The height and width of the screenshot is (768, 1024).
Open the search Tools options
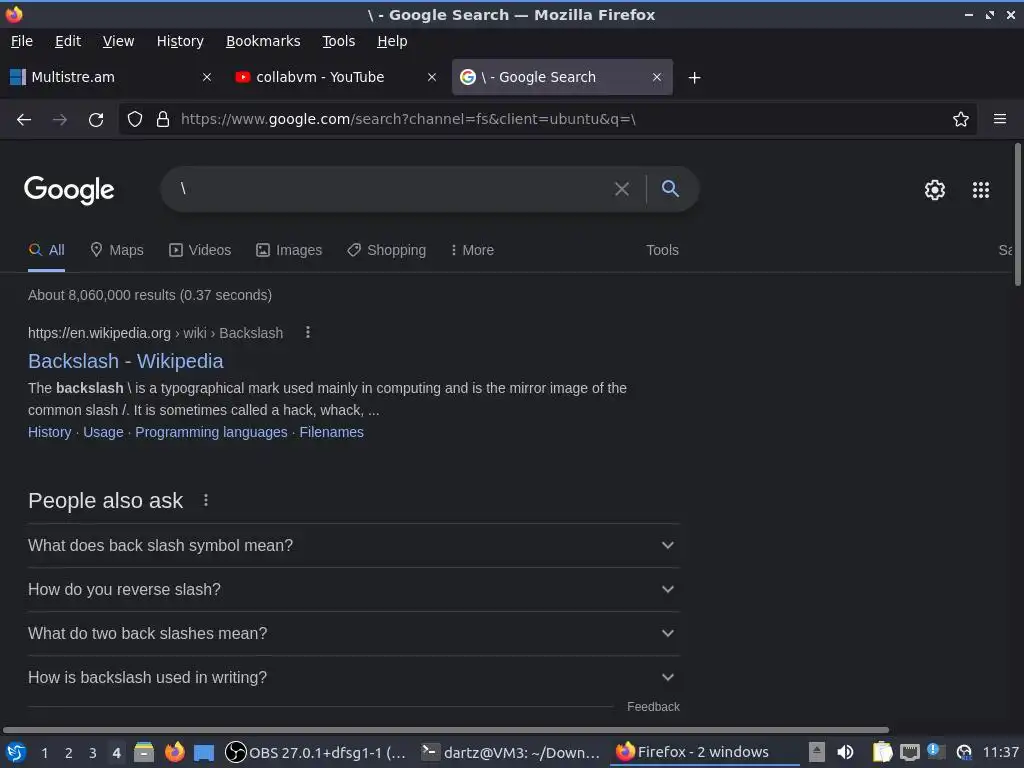662,250
